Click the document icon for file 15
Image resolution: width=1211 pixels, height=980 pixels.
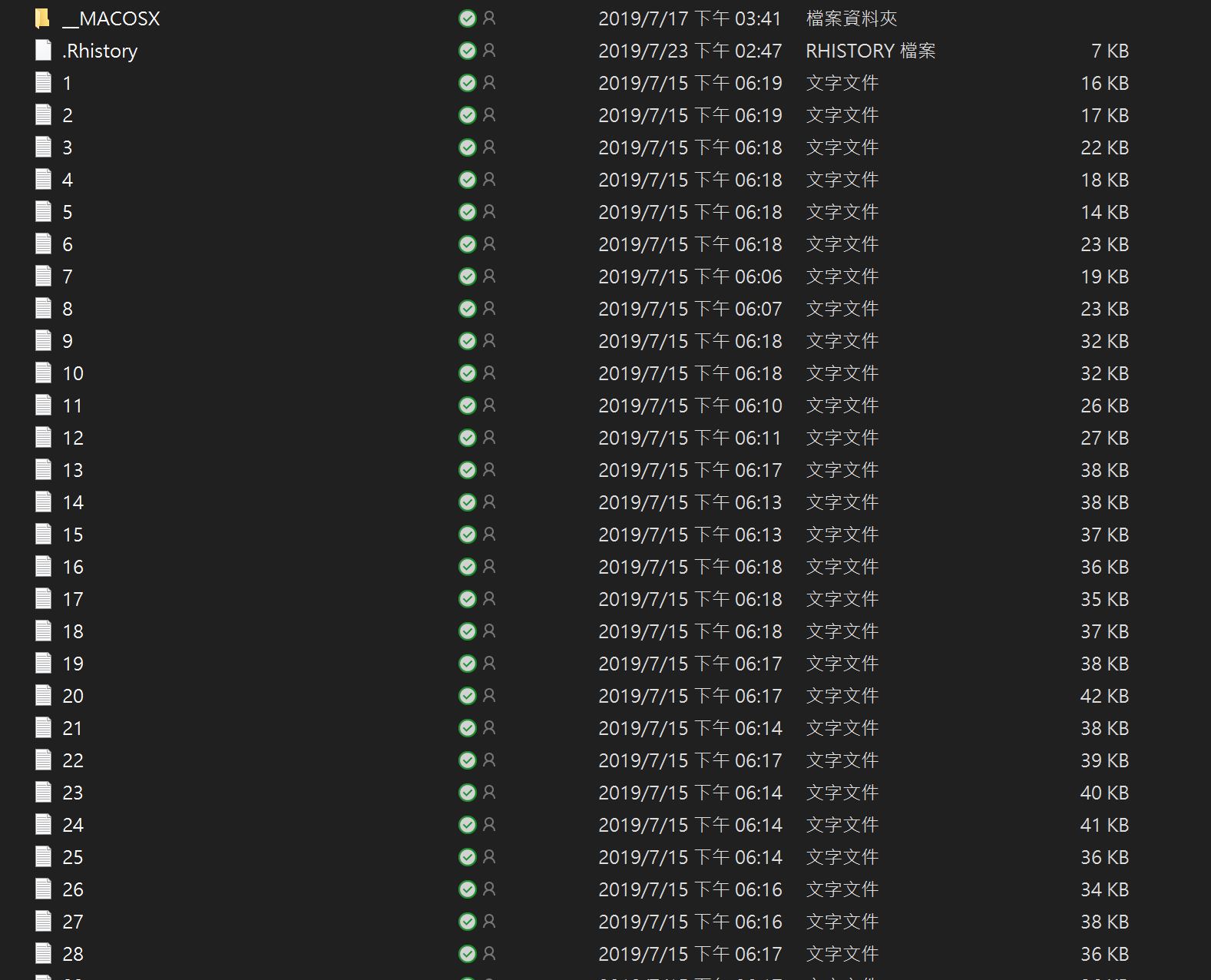click(43, 535)
